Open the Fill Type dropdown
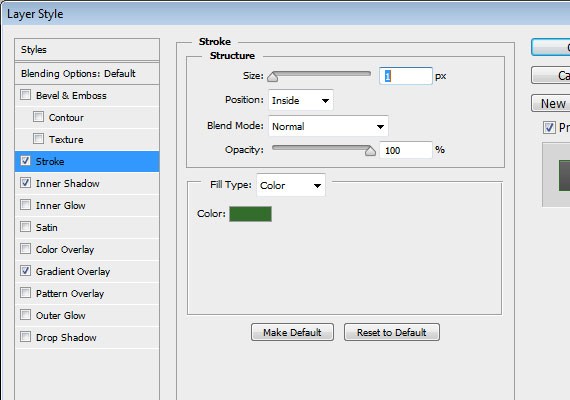This screenshot has height=400, width=570. click(x=291, y=185)
